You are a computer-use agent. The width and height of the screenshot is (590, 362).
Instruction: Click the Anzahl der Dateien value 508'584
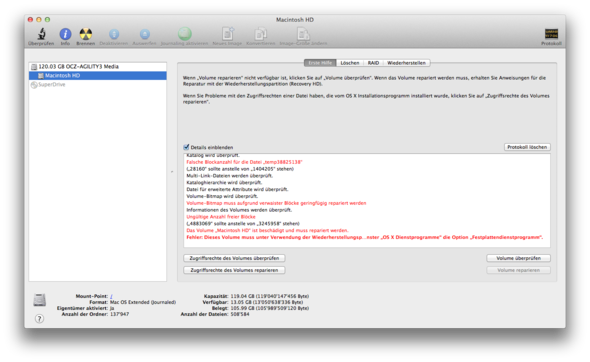(x=240, y=314)
